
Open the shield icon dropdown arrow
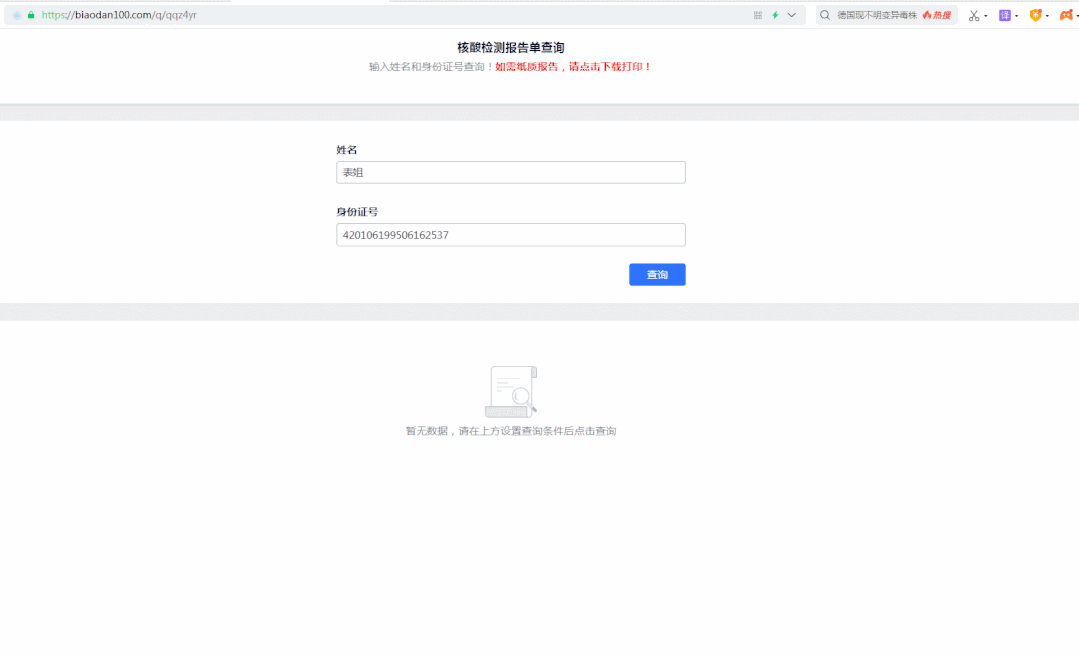(1048, 16)
